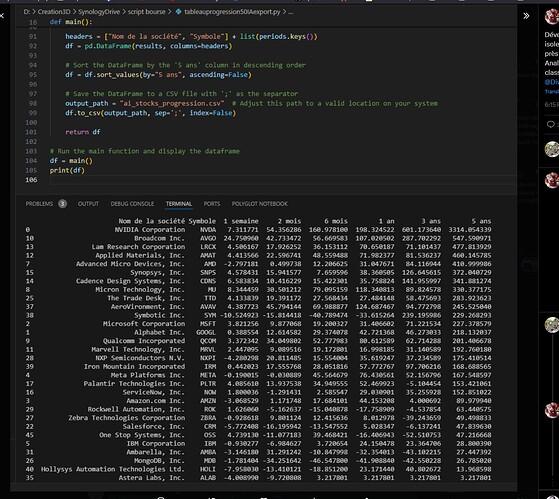
Task: Collapse the side panel with the double-chevron icon
Action: (526, 16)
